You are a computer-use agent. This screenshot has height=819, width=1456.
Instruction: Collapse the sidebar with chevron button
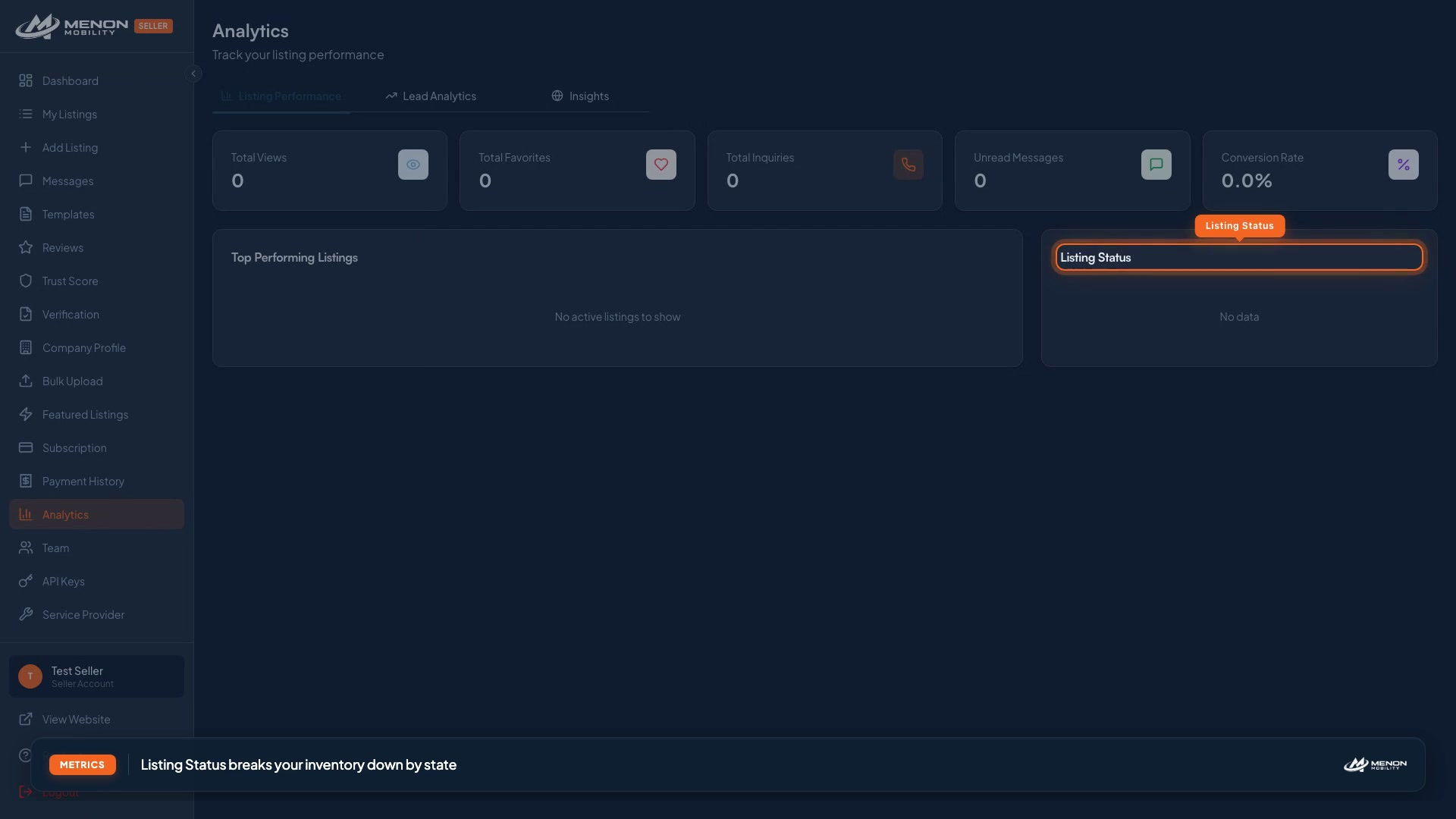point(193,74)
